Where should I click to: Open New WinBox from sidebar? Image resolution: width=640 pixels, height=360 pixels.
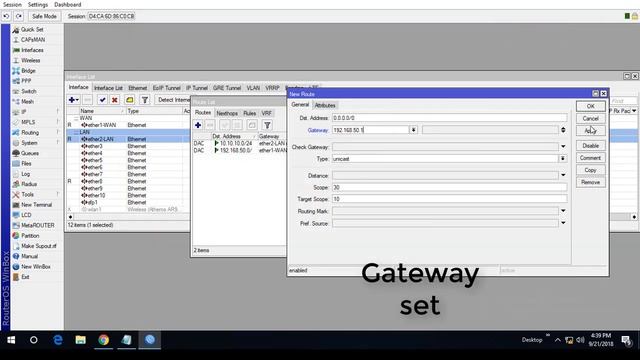click(36, 267)
